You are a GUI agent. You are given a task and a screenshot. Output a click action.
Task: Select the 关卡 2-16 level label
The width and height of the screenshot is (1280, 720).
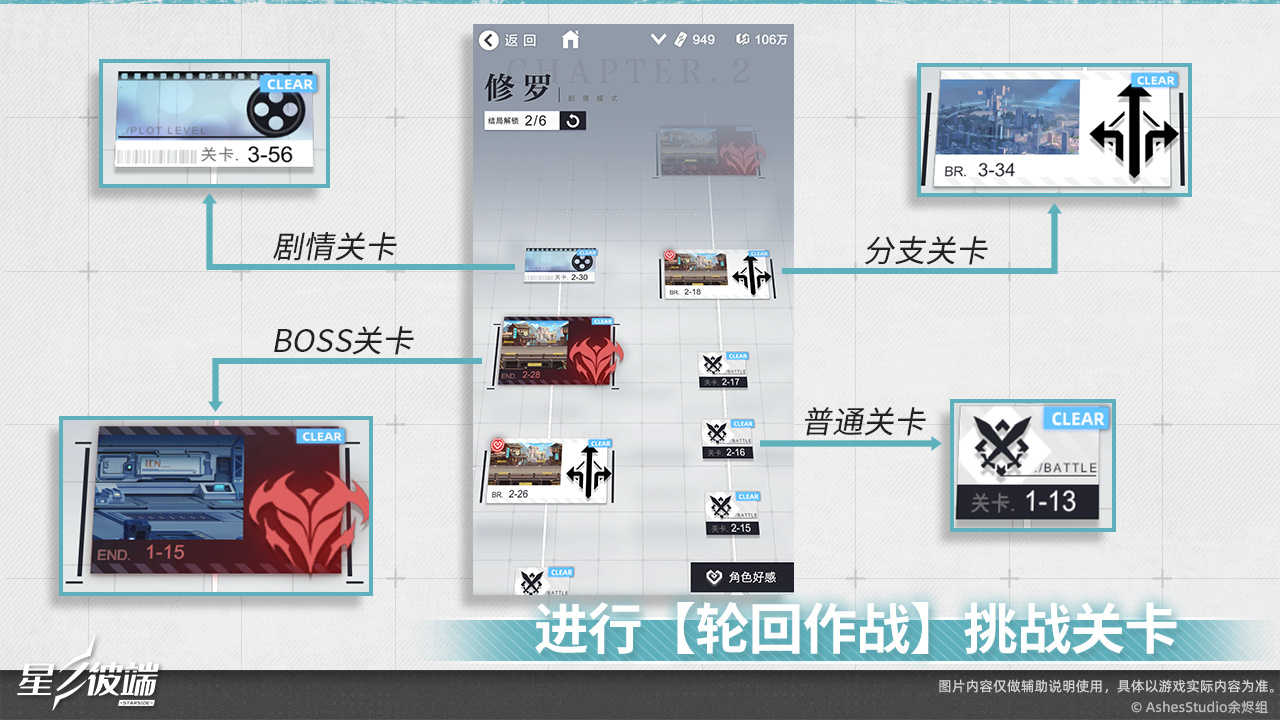[727, 452]
